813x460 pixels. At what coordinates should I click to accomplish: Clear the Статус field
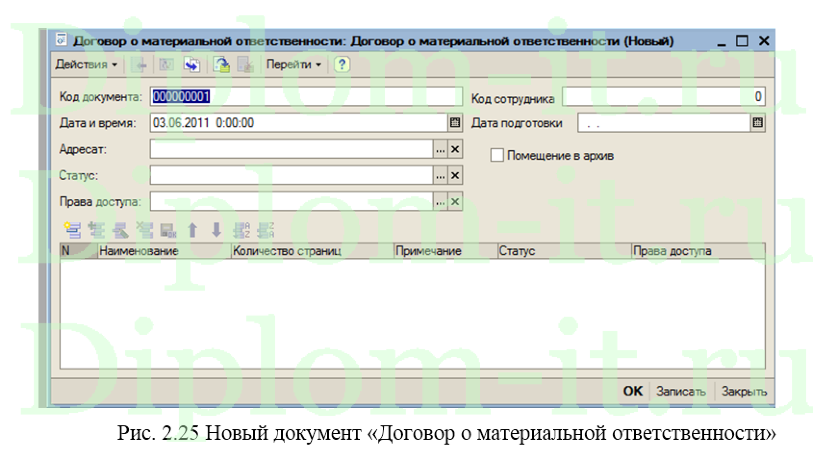(455, 176)
